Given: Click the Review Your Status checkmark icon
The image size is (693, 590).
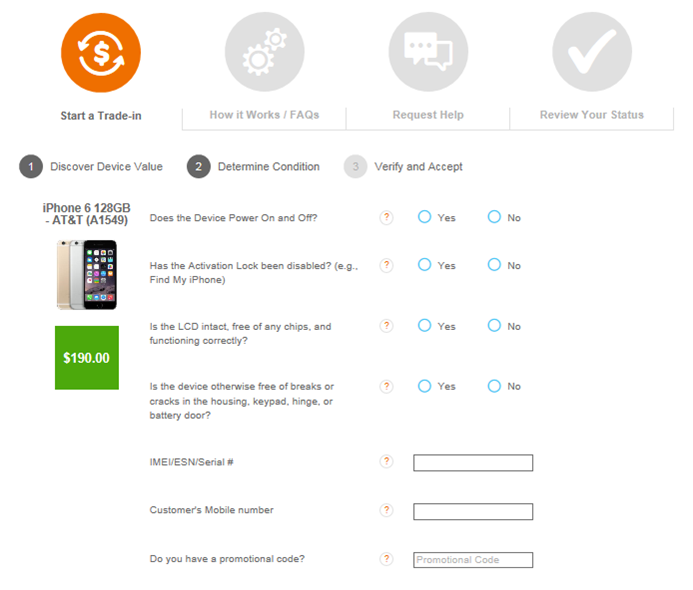Looking at the screenshot, I should pyautogui.click(x=592, y=52).
